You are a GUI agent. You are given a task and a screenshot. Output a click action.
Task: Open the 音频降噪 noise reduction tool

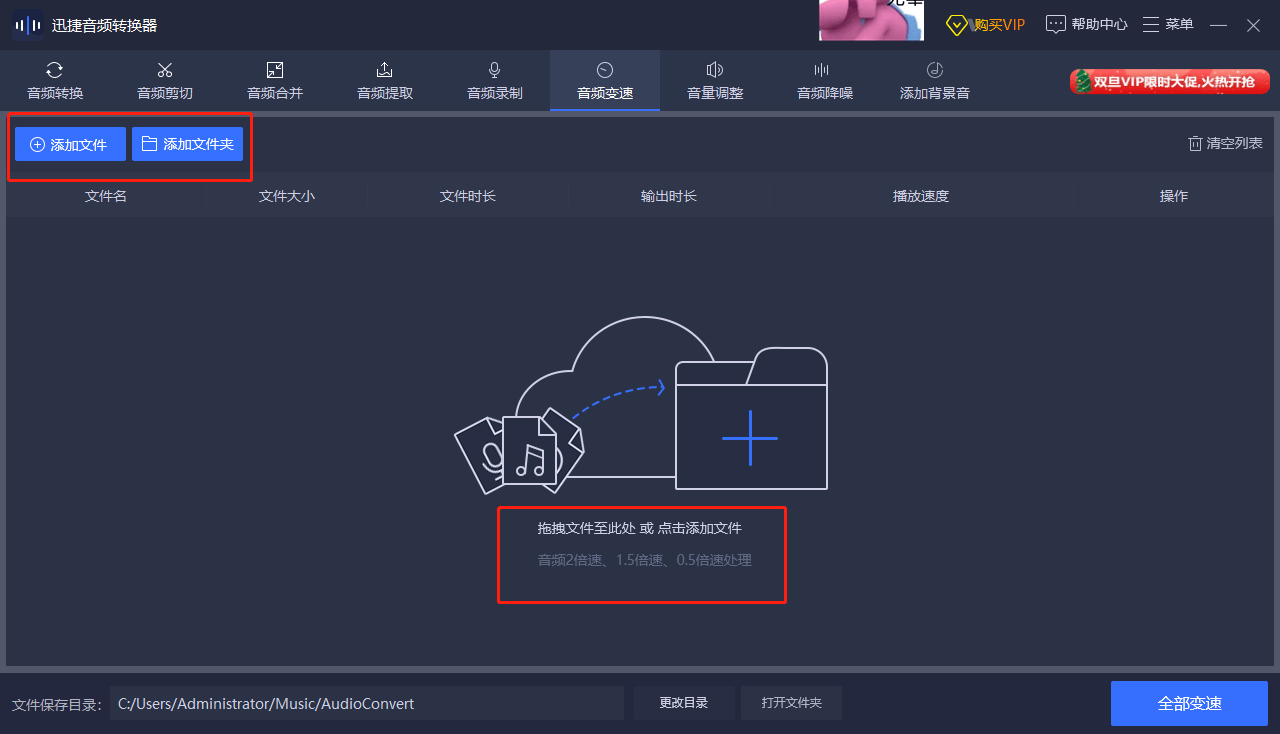pos(825,81)
